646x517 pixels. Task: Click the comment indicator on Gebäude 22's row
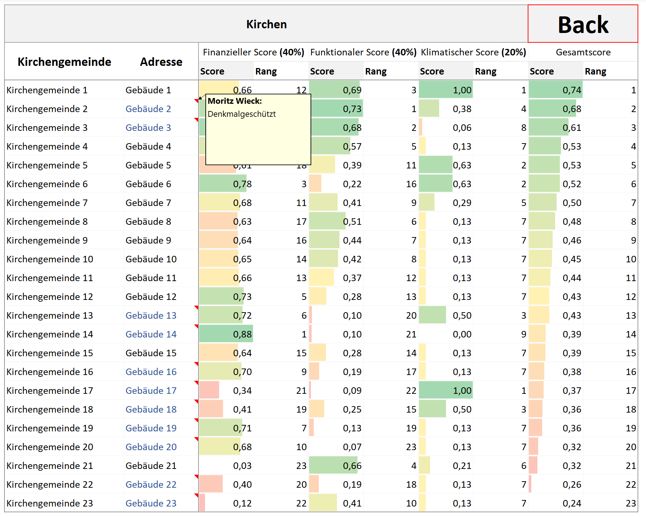(197, 477)
